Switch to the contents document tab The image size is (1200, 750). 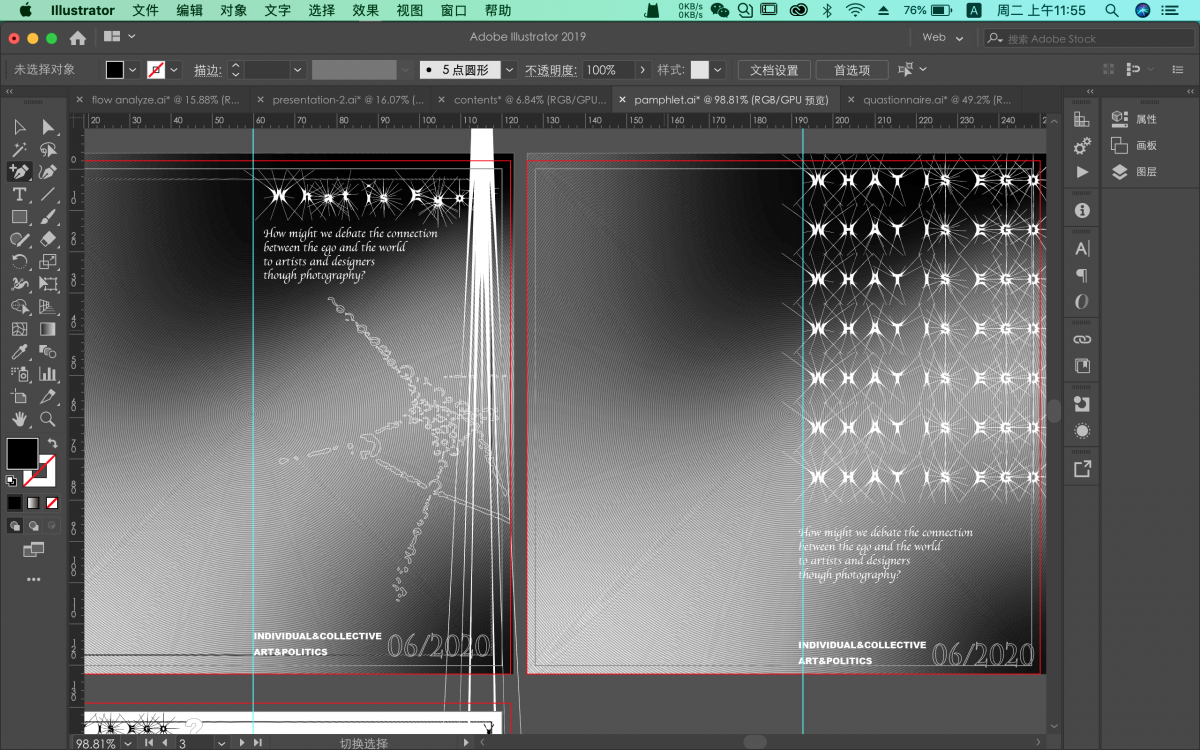coord(530,100)
